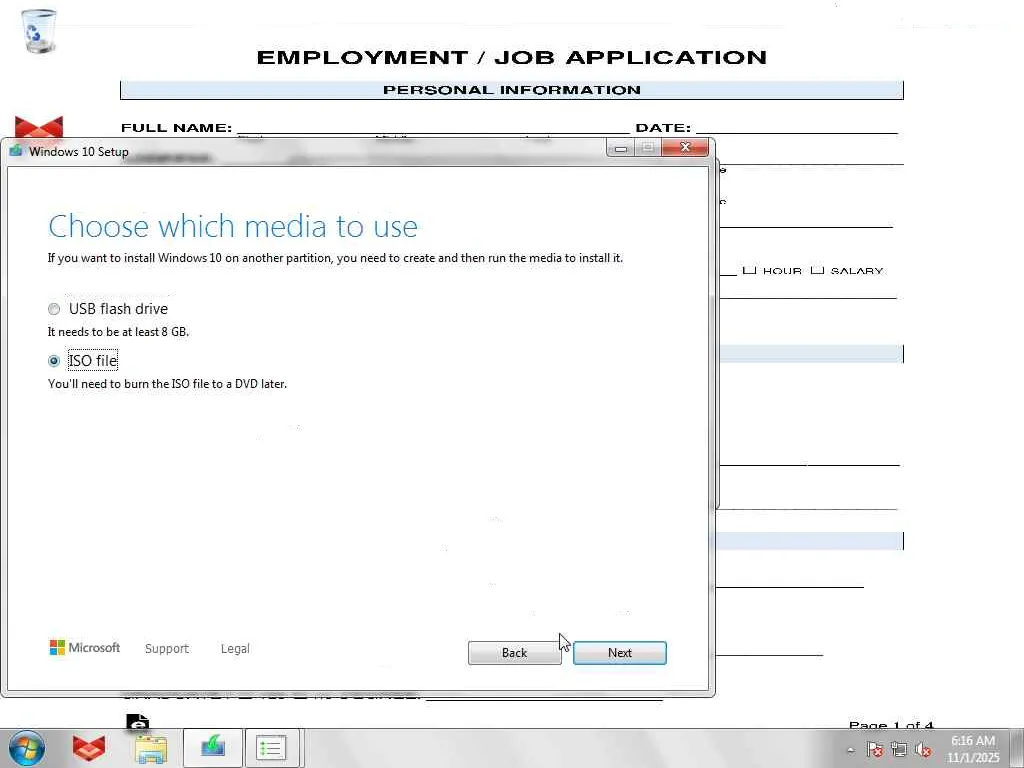Open the taskbar clock showing 6:16 AM
The height and width of the screenshot is (768, 1024).
pyautogui.click(x=973, y=749)
